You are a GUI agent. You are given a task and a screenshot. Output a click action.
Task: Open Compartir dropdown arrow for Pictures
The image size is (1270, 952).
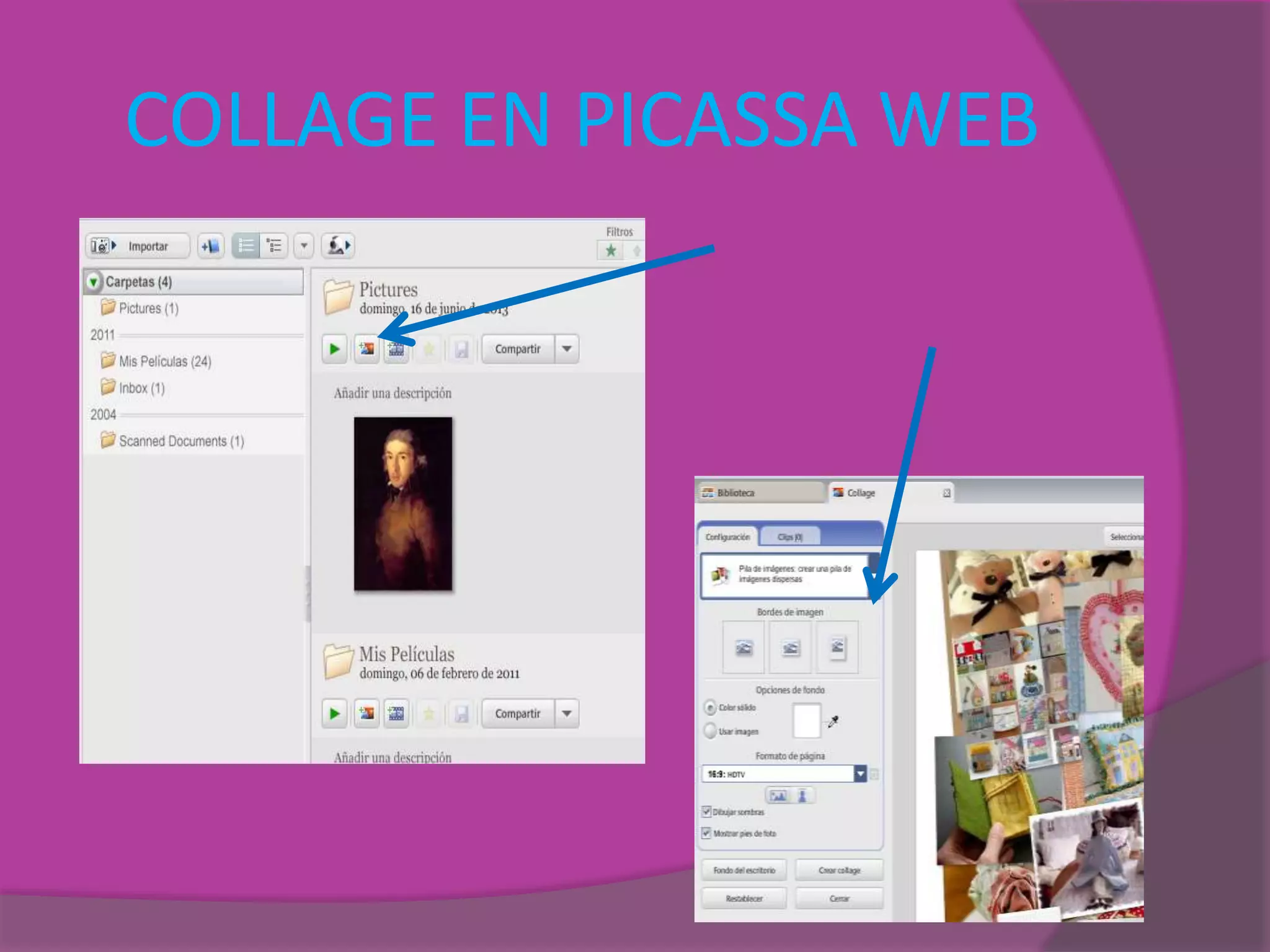pyautogui.click(x=567, y=349)
